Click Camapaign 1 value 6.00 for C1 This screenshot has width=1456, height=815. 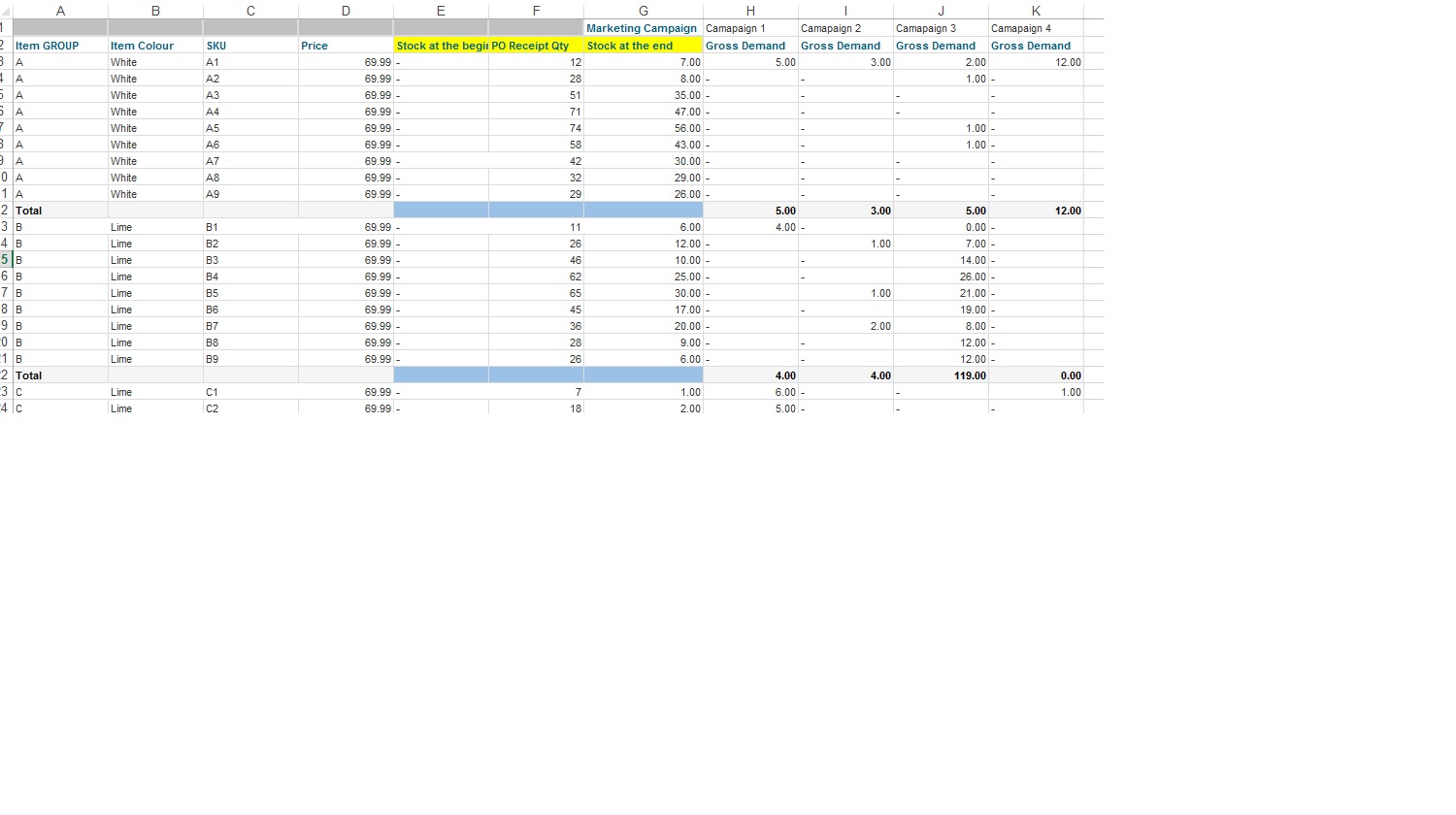750,392
